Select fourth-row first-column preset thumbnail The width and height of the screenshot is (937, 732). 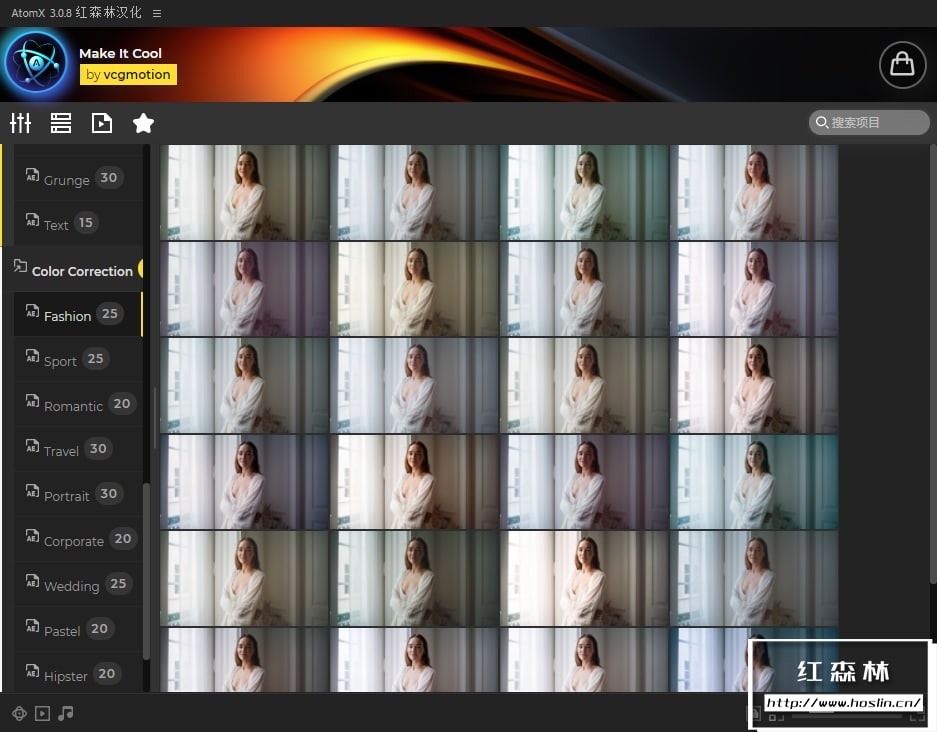tap(244, 482)
